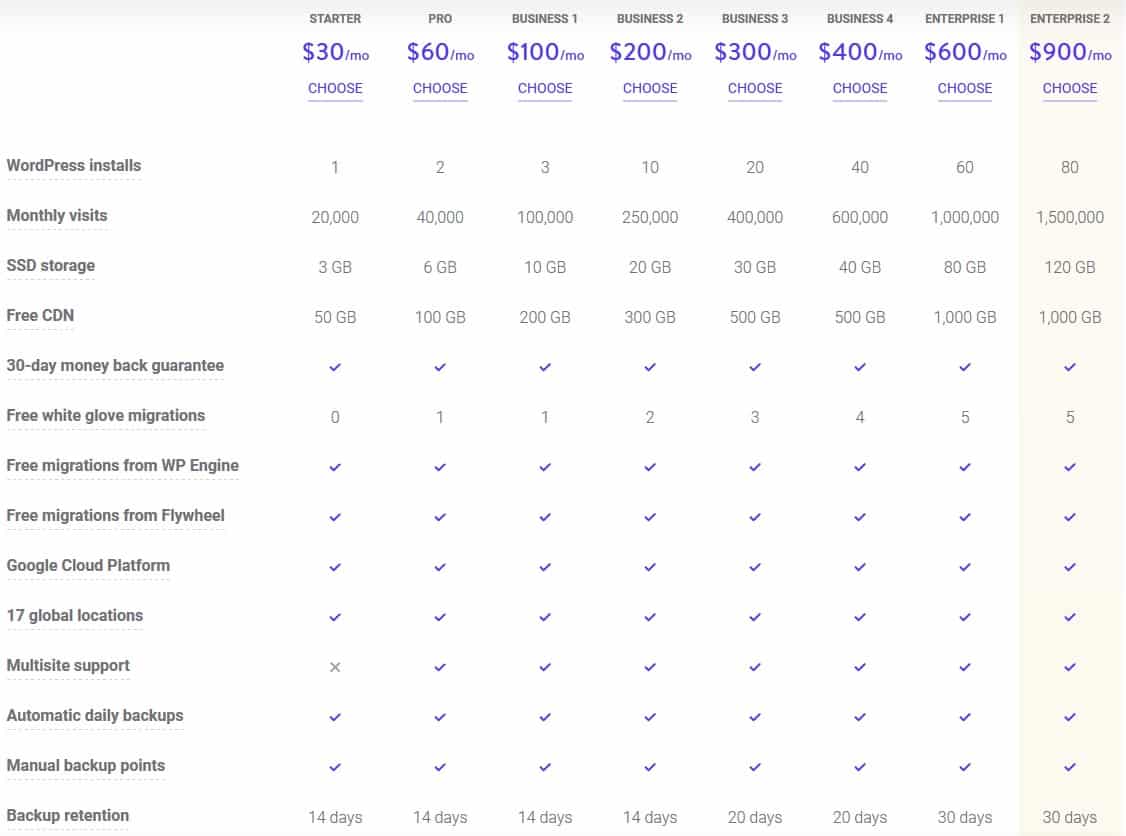The image size is (1126, 836).
Task: Click Starter 30-day money back checkmark
Action: click(x=335, y=367)
